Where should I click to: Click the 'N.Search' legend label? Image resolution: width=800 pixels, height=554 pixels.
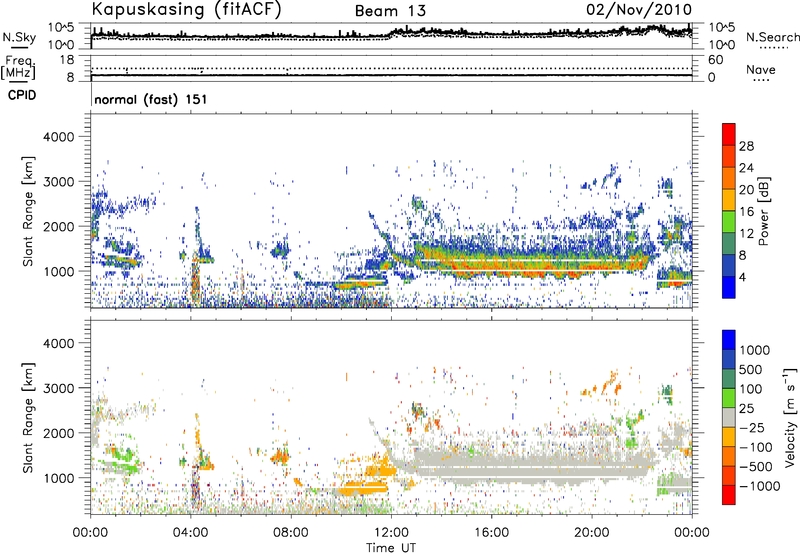click(x=772, y=37)
